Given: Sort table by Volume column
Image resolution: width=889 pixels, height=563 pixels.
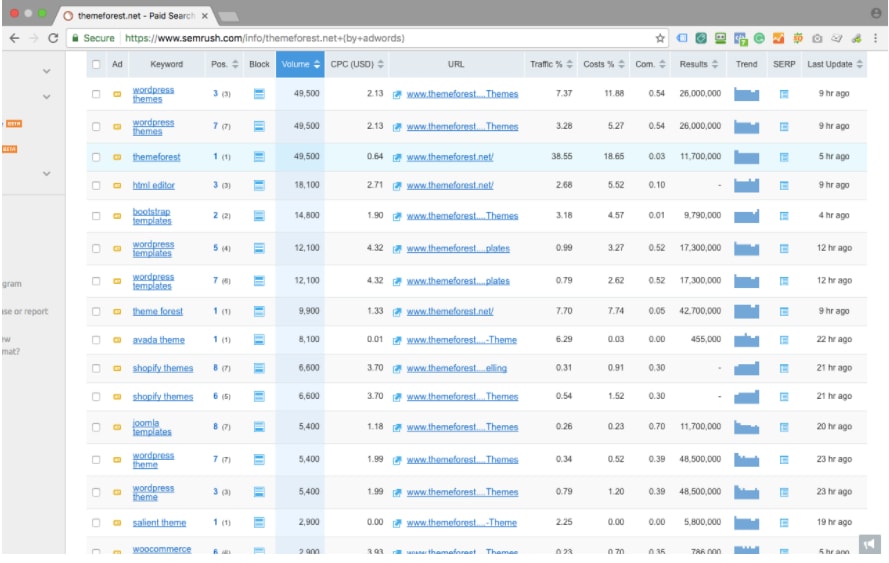Looking at the screenshot, I should (x=300, y=65).
